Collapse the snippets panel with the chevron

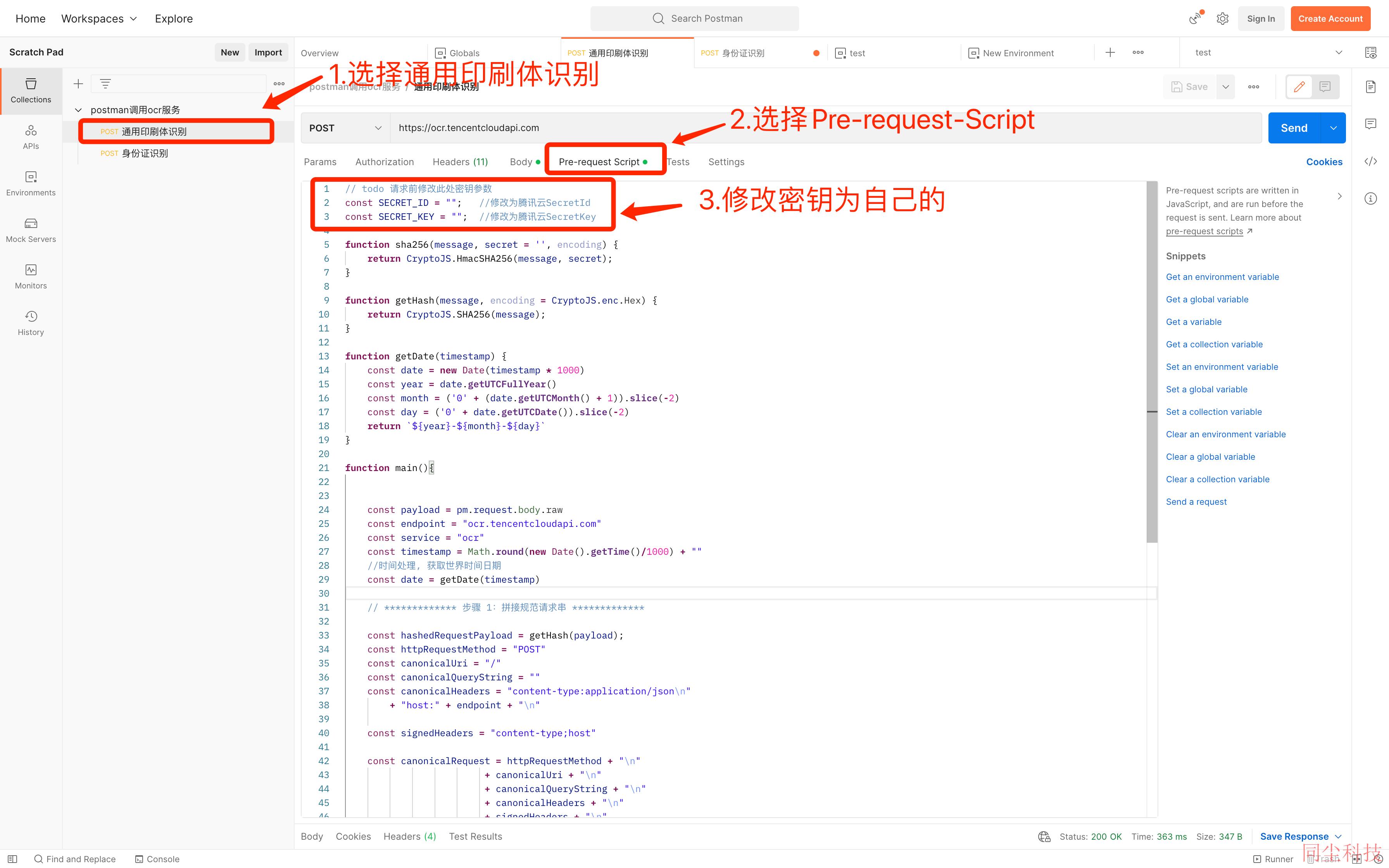click(1340, 196)
